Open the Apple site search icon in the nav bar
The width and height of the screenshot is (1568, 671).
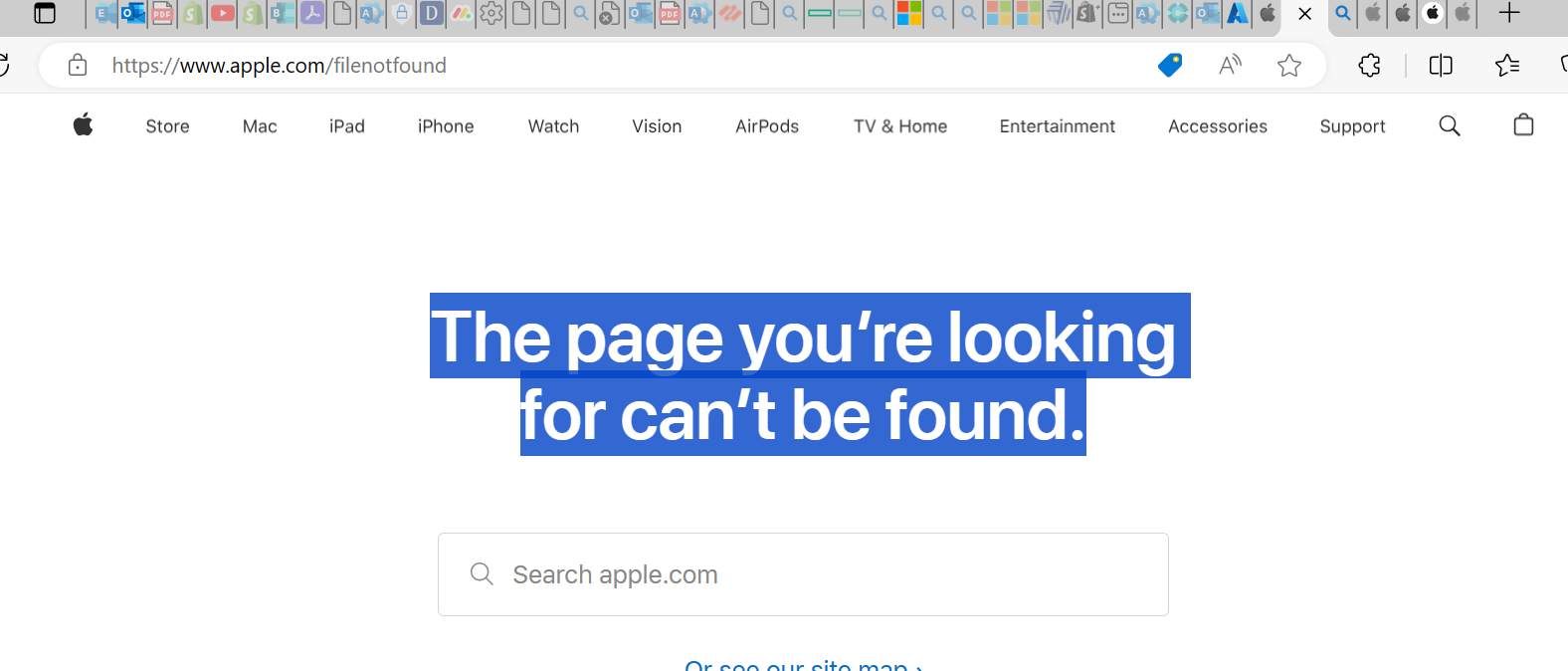coord(1450,125)
